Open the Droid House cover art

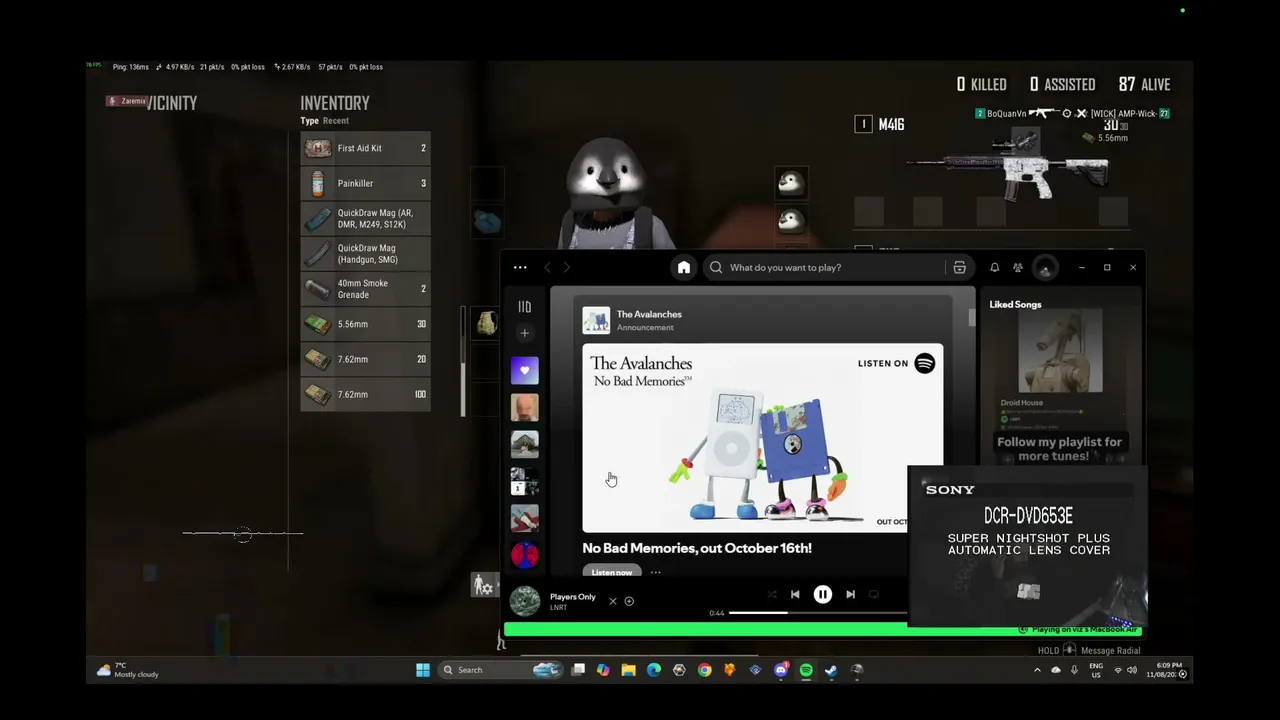tap(1060, 352)
